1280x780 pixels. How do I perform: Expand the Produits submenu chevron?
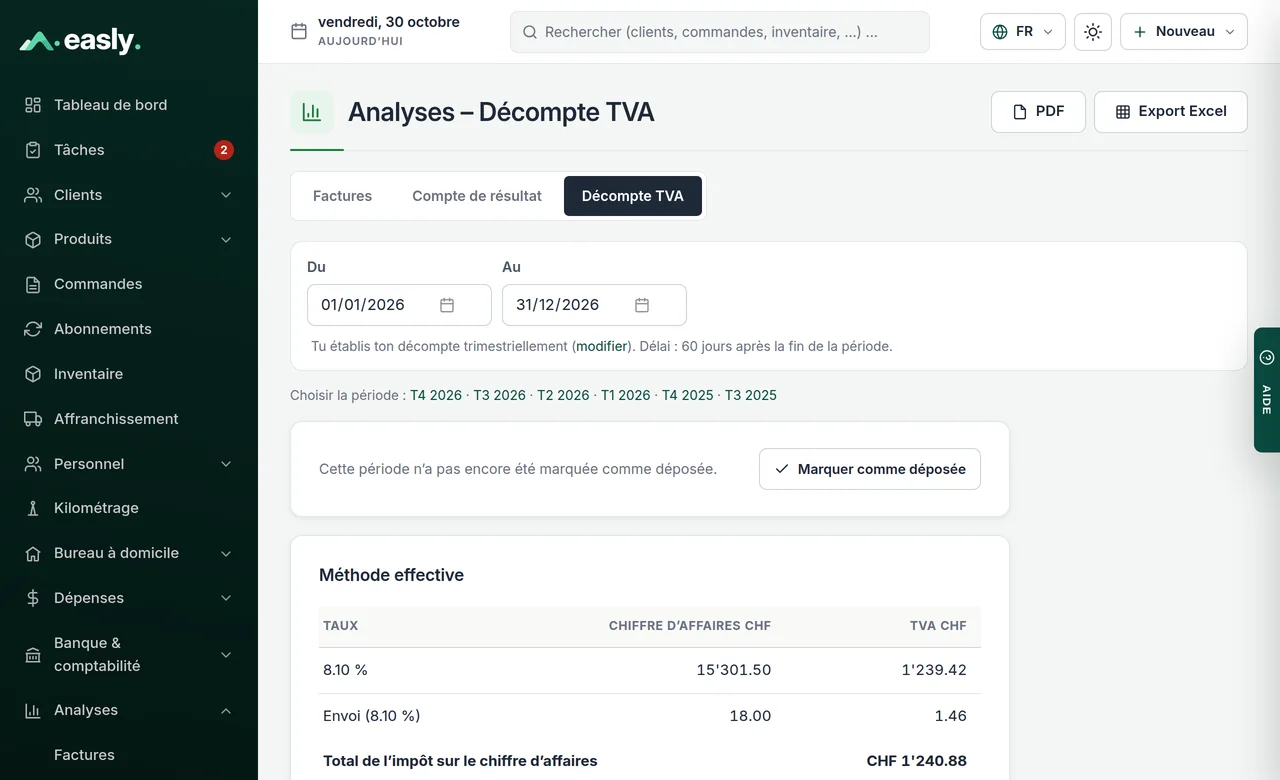[x=226, y=240]
